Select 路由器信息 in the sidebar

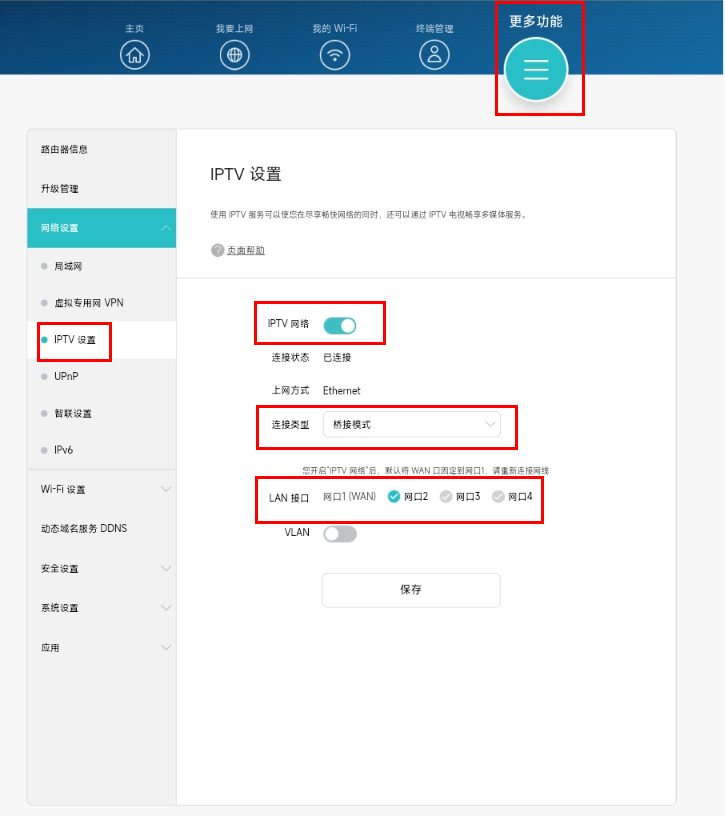pyautogui.click(x=65, y=149)
